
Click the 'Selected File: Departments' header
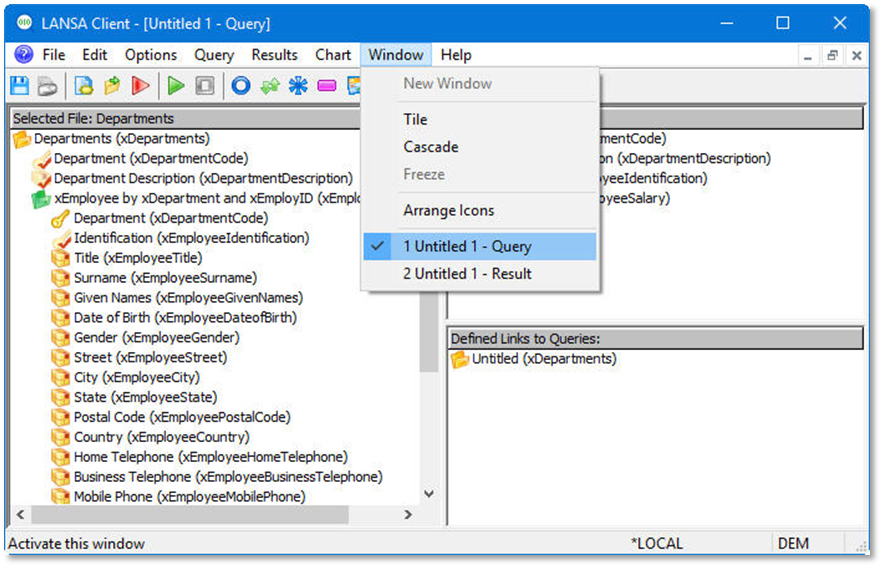(x=186, y=119)
